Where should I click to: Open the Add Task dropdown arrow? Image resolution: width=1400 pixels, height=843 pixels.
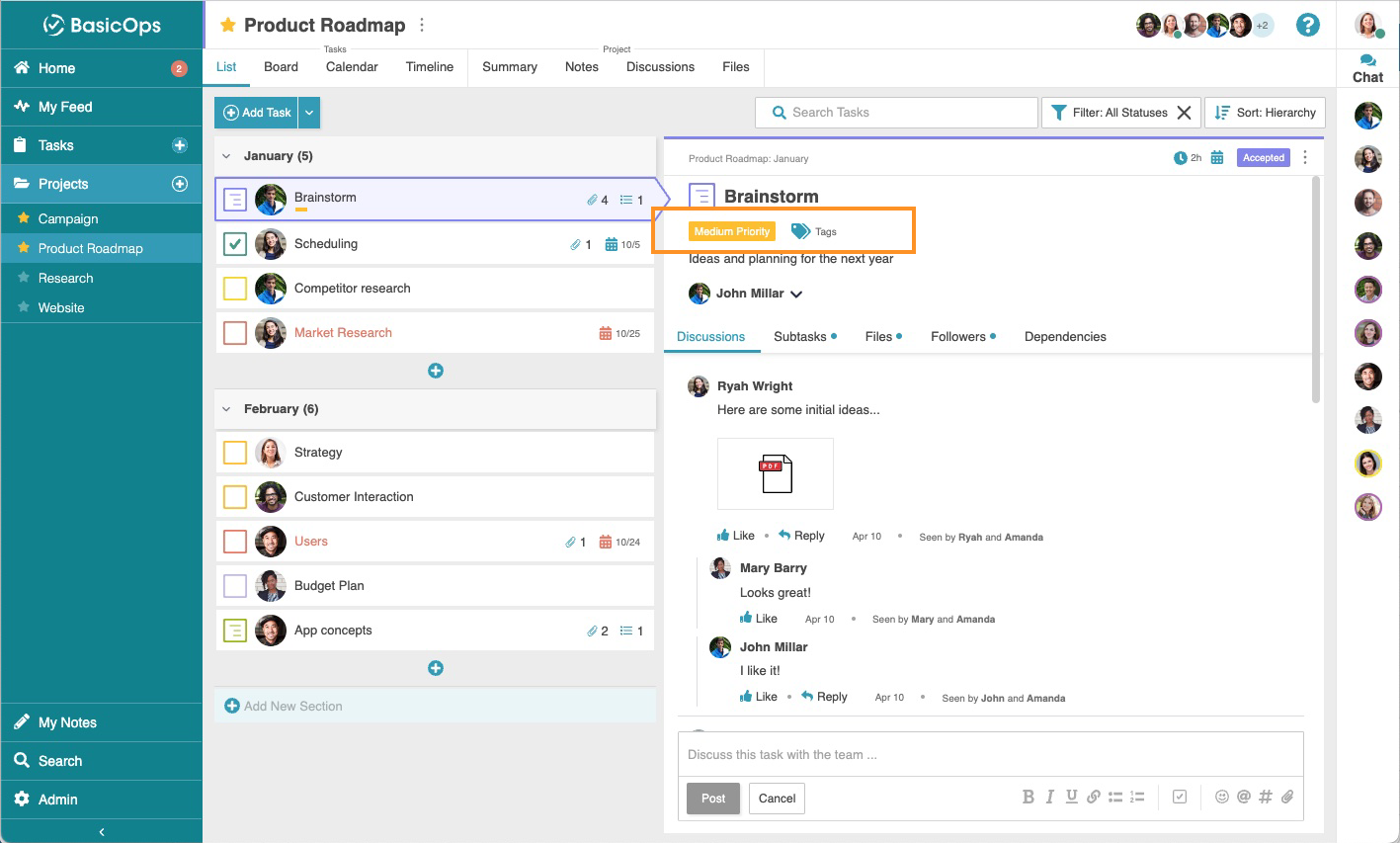pyautogui.click(x=309, y=113)
